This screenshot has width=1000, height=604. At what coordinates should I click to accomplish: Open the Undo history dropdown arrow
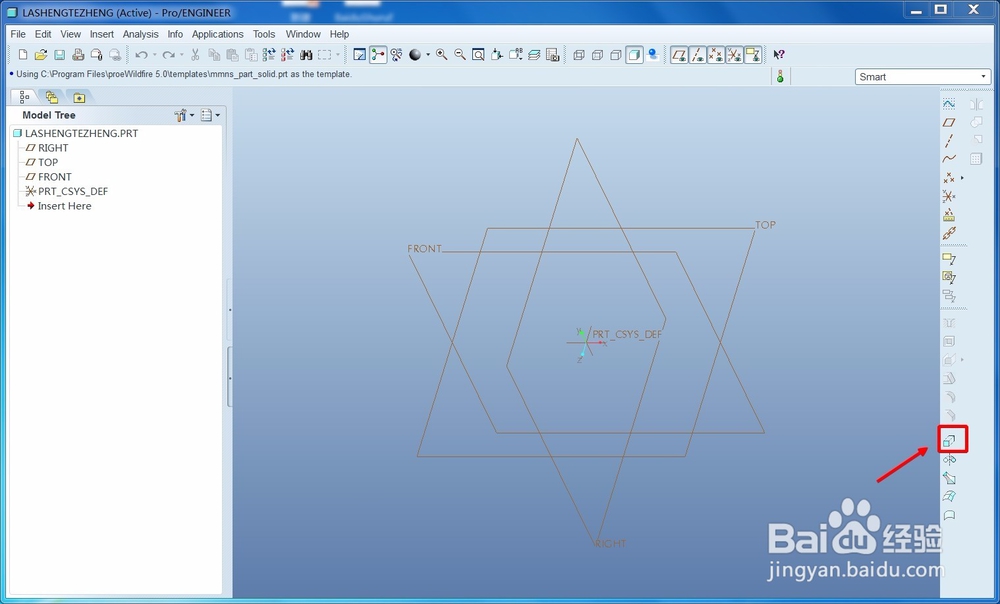coord(154,55)
